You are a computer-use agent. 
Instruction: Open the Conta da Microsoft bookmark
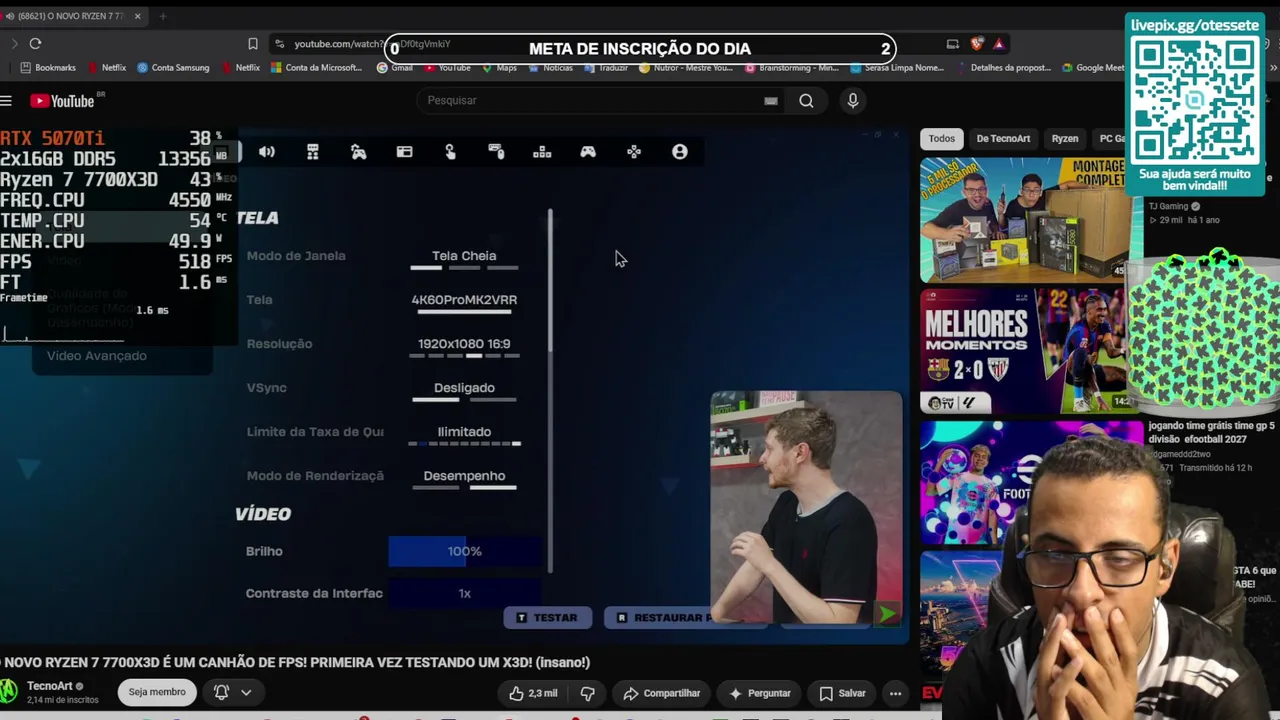click(316, 68)
